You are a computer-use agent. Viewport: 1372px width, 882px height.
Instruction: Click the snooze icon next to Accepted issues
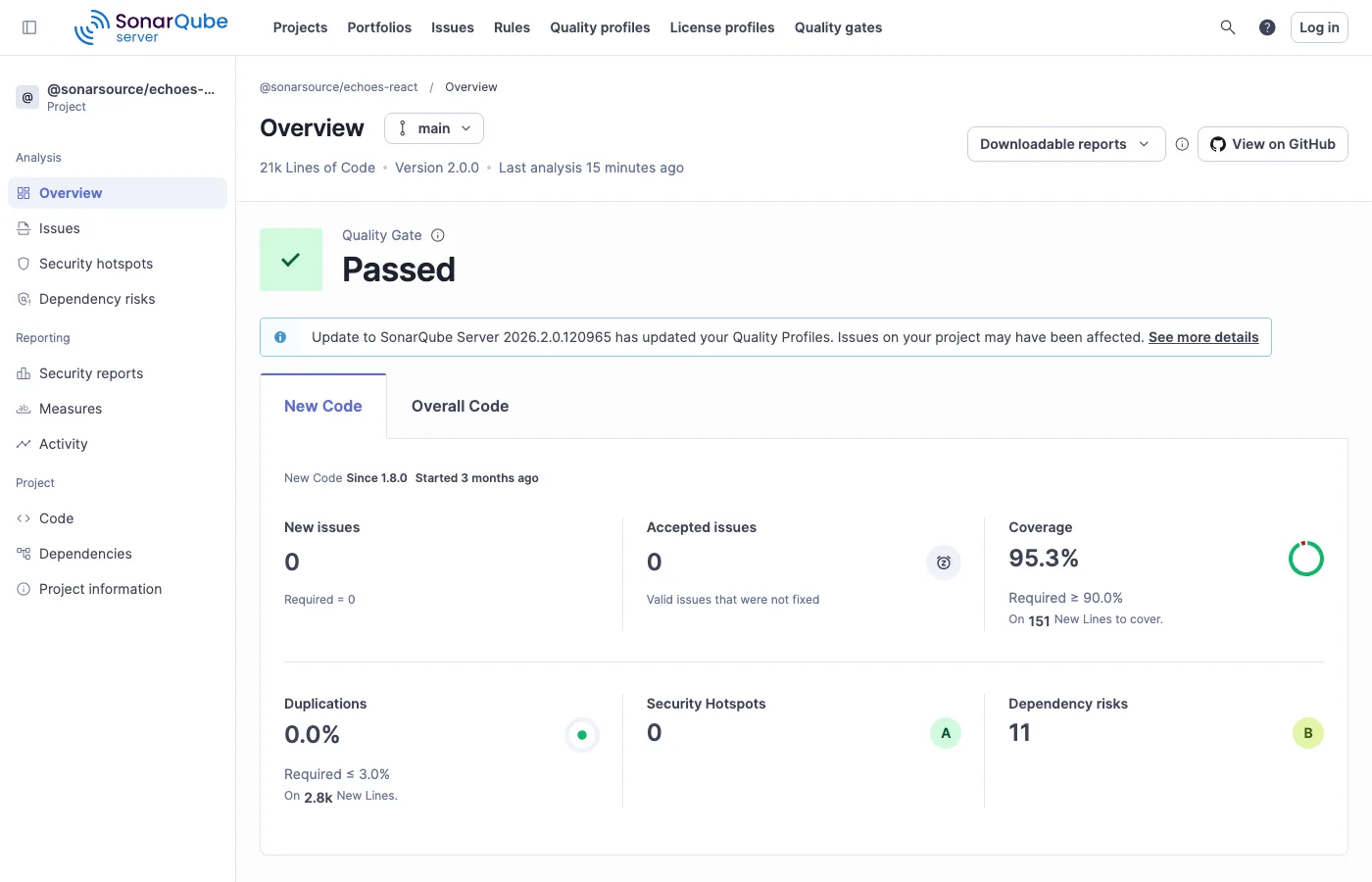943,563
